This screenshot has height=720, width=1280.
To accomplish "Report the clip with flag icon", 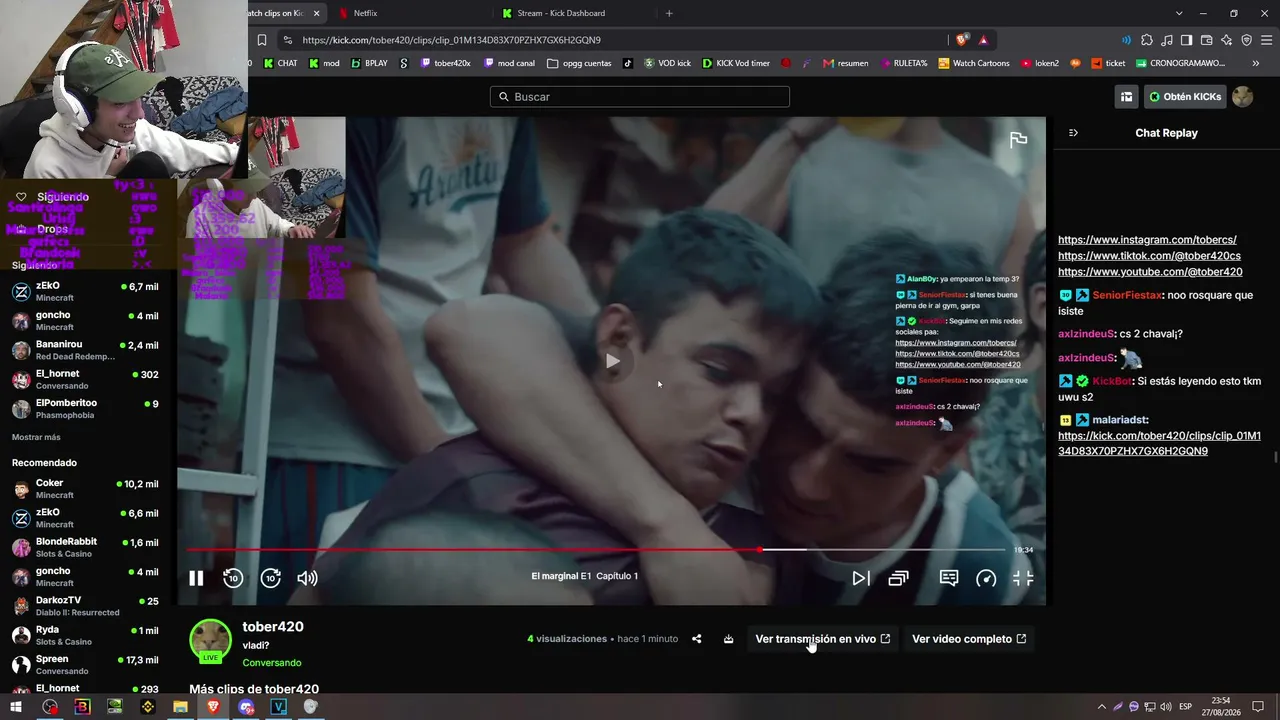I will (x=1018, y=140).
